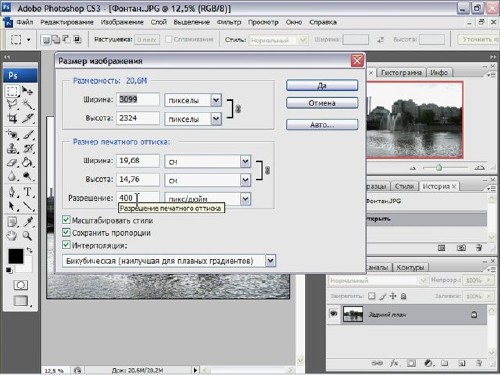Select the Blur tool
The height and width of the screenshot is (375, 500).
click(12, 176)
